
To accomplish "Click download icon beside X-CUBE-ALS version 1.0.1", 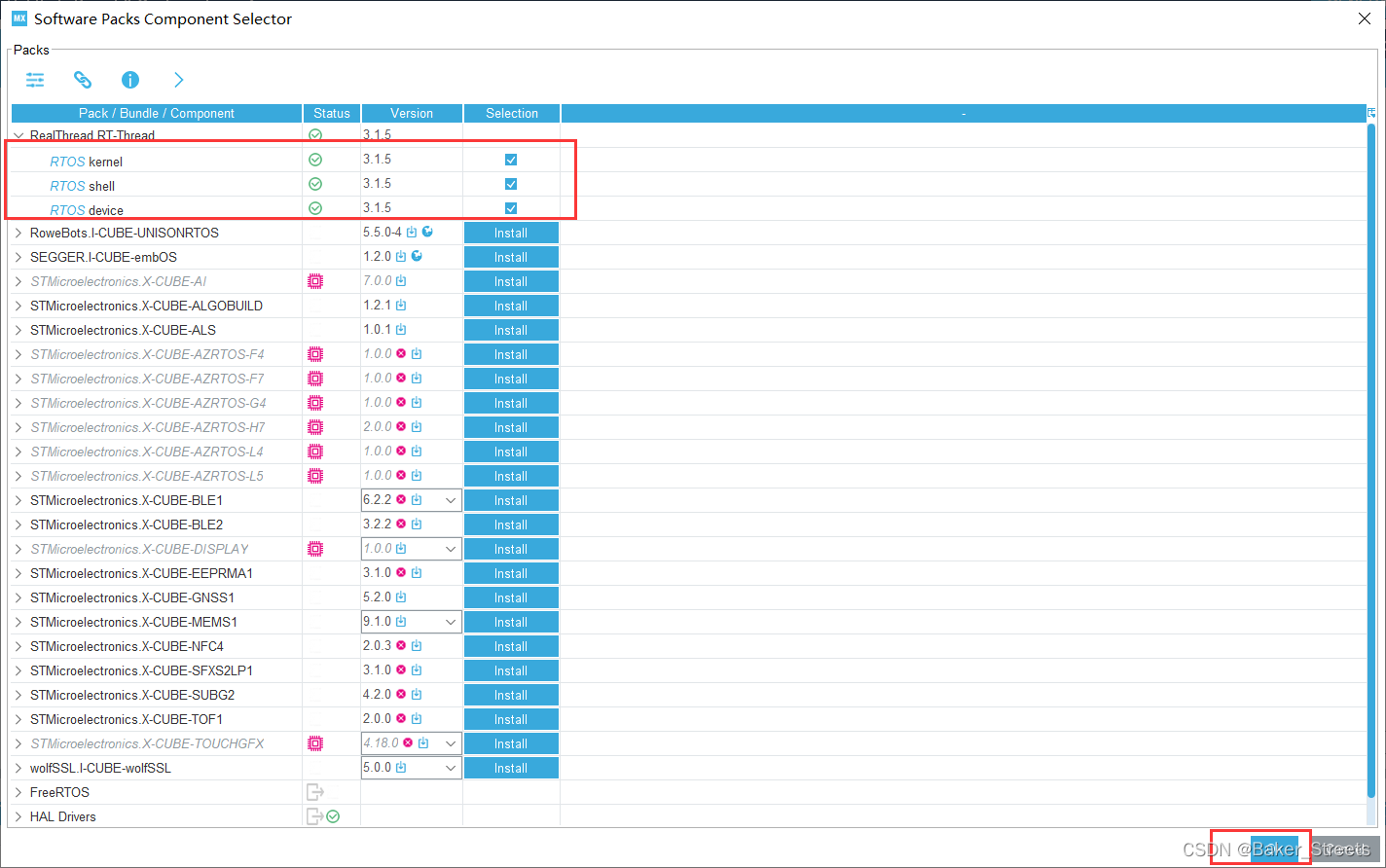I will pos(401,329).
